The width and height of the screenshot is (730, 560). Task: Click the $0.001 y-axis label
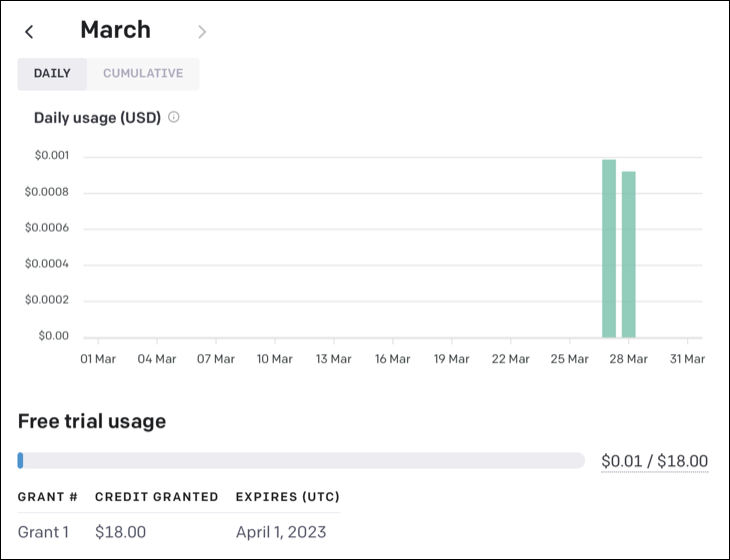coord(51,155)
